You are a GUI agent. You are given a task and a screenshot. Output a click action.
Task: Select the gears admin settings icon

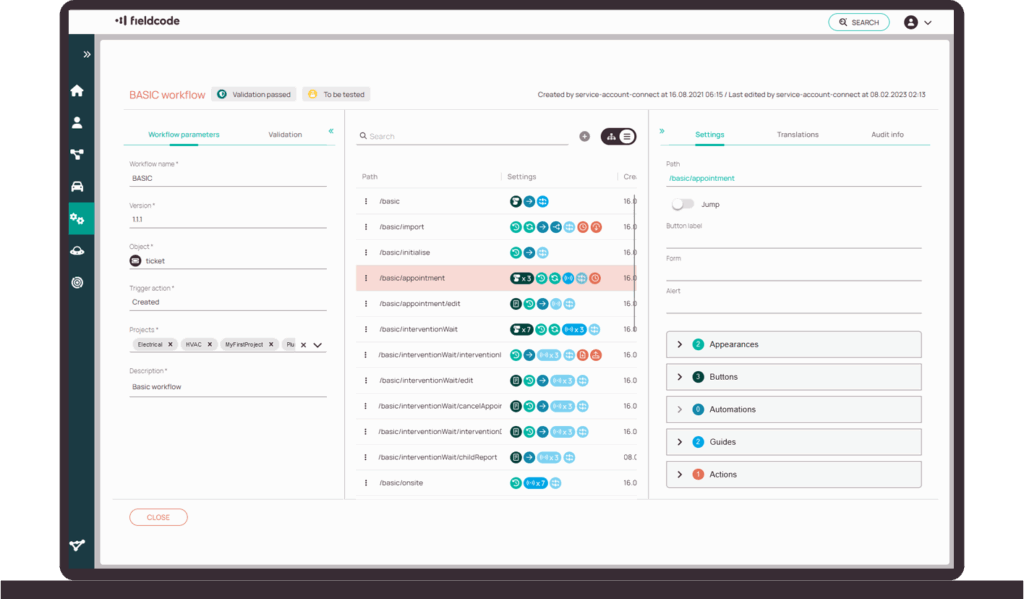77,219
